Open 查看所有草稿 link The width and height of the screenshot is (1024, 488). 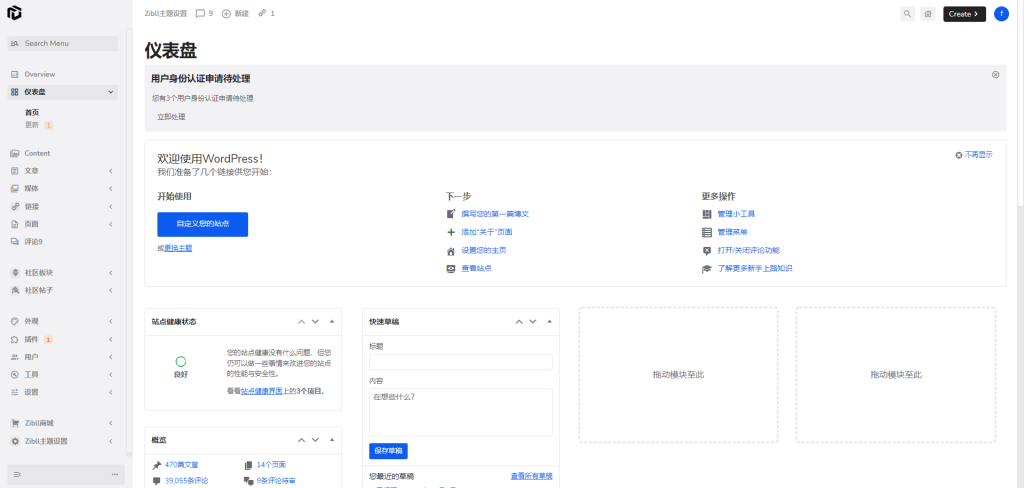(532, 476)
